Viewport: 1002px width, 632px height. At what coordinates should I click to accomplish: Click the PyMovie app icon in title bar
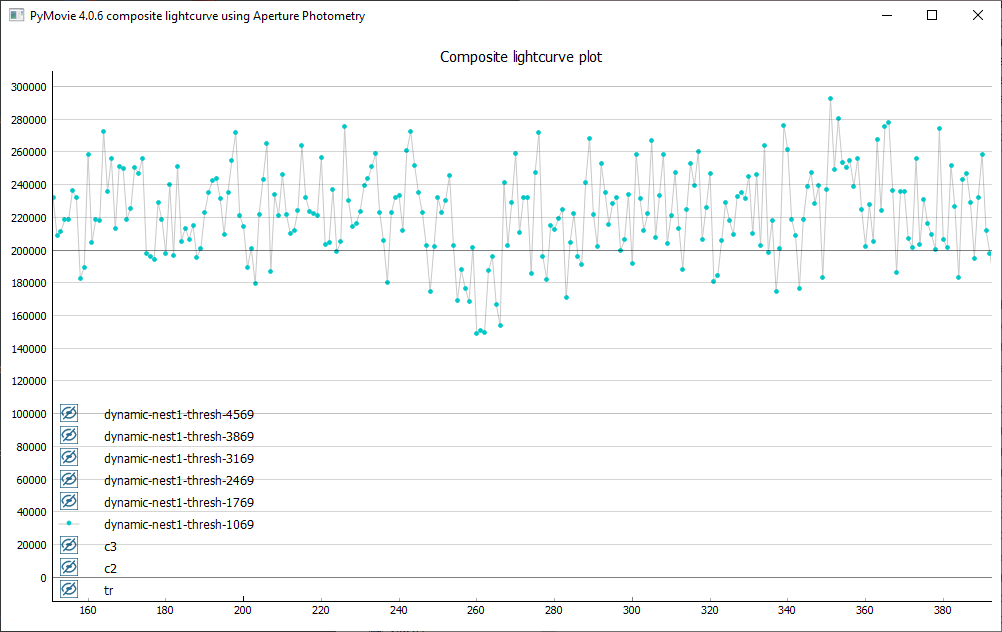pyautogui.click(x=16, y=16)
